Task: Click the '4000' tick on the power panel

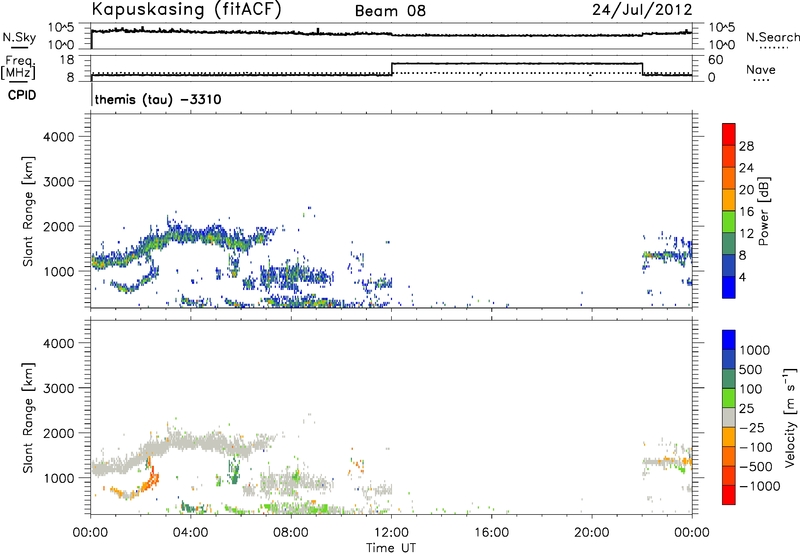Action: [59, 137]
